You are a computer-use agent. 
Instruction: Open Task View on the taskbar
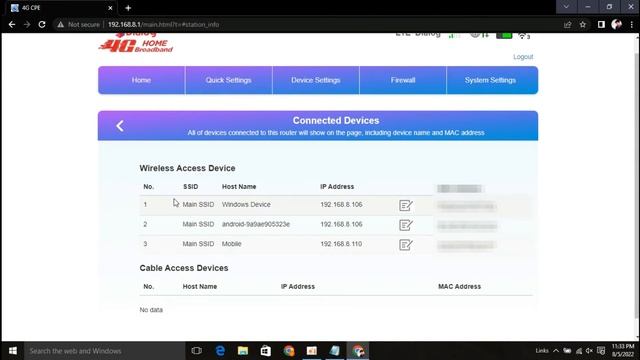196,351
